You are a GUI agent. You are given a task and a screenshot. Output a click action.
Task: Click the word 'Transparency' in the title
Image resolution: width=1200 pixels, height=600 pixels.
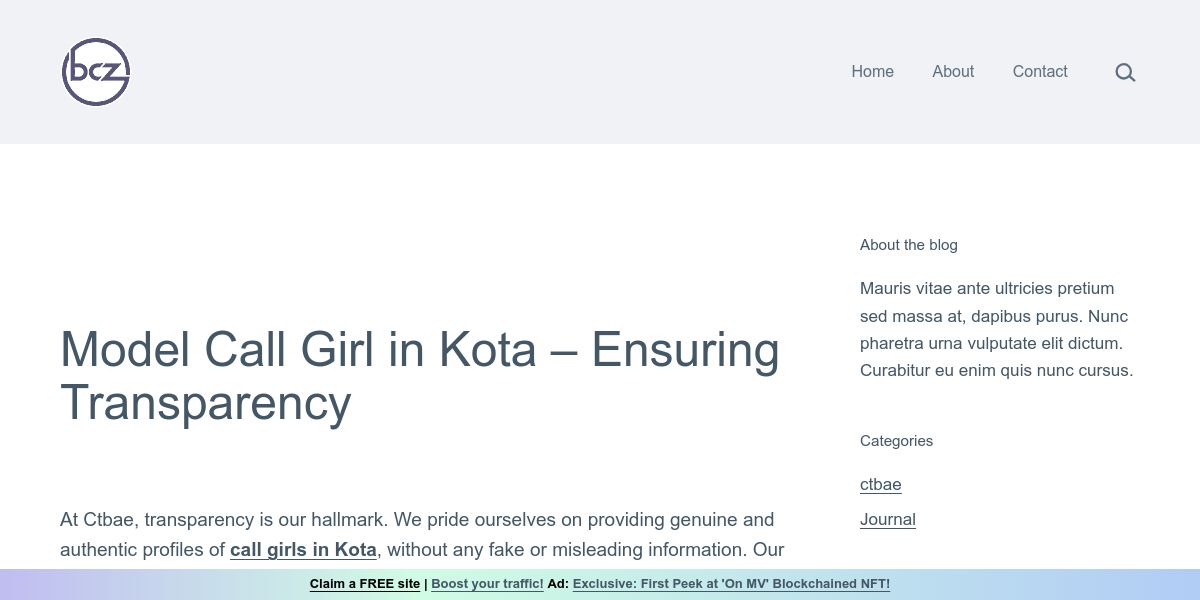click(206, 403)
